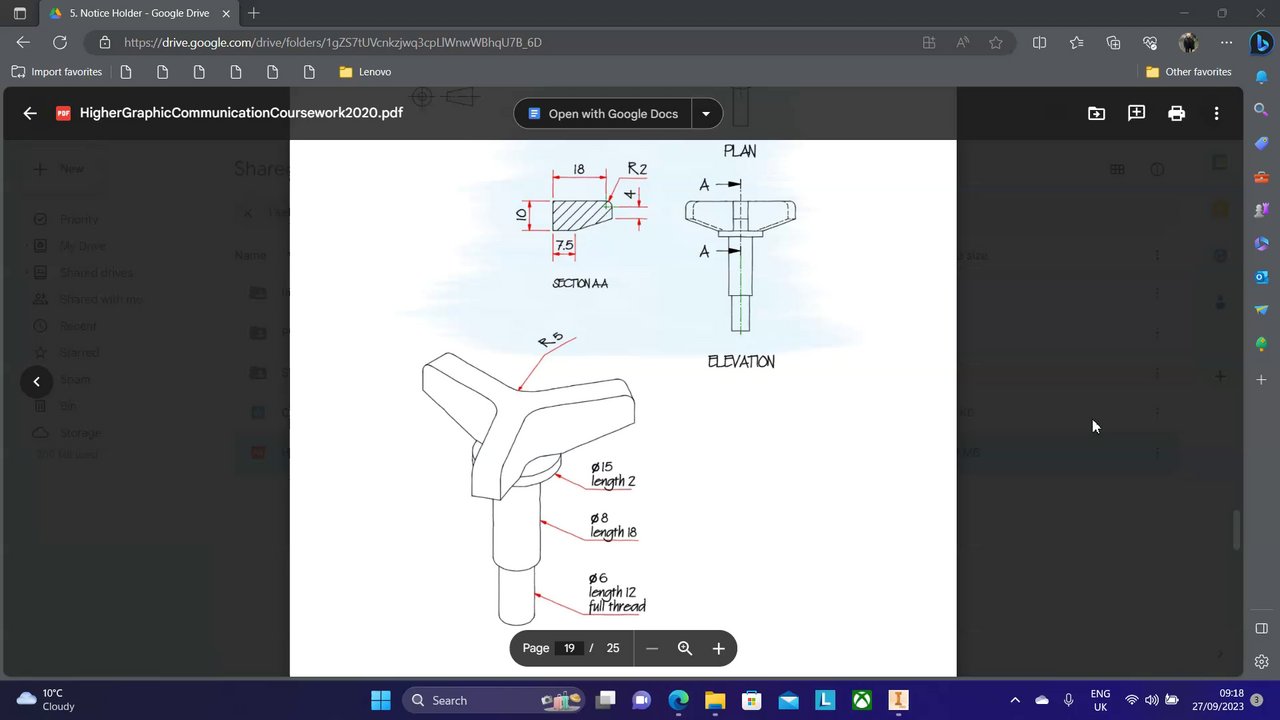1280x720 pixels.
Task: Add a comment using the comment-plus icon
Action: pyautogui.click(x=1136, y=113)
